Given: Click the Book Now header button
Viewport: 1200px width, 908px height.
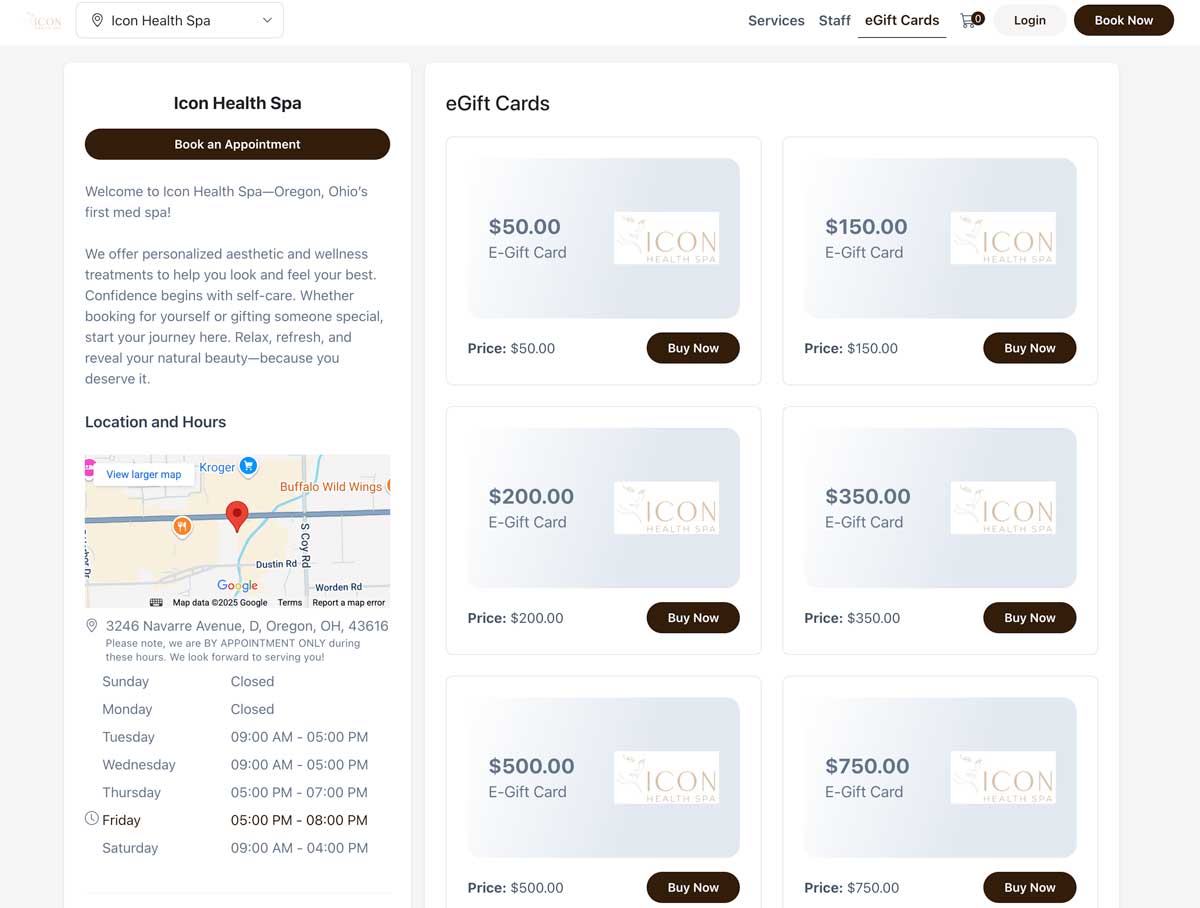Looking at the screenshot, I should click(x=1124, y=20).
